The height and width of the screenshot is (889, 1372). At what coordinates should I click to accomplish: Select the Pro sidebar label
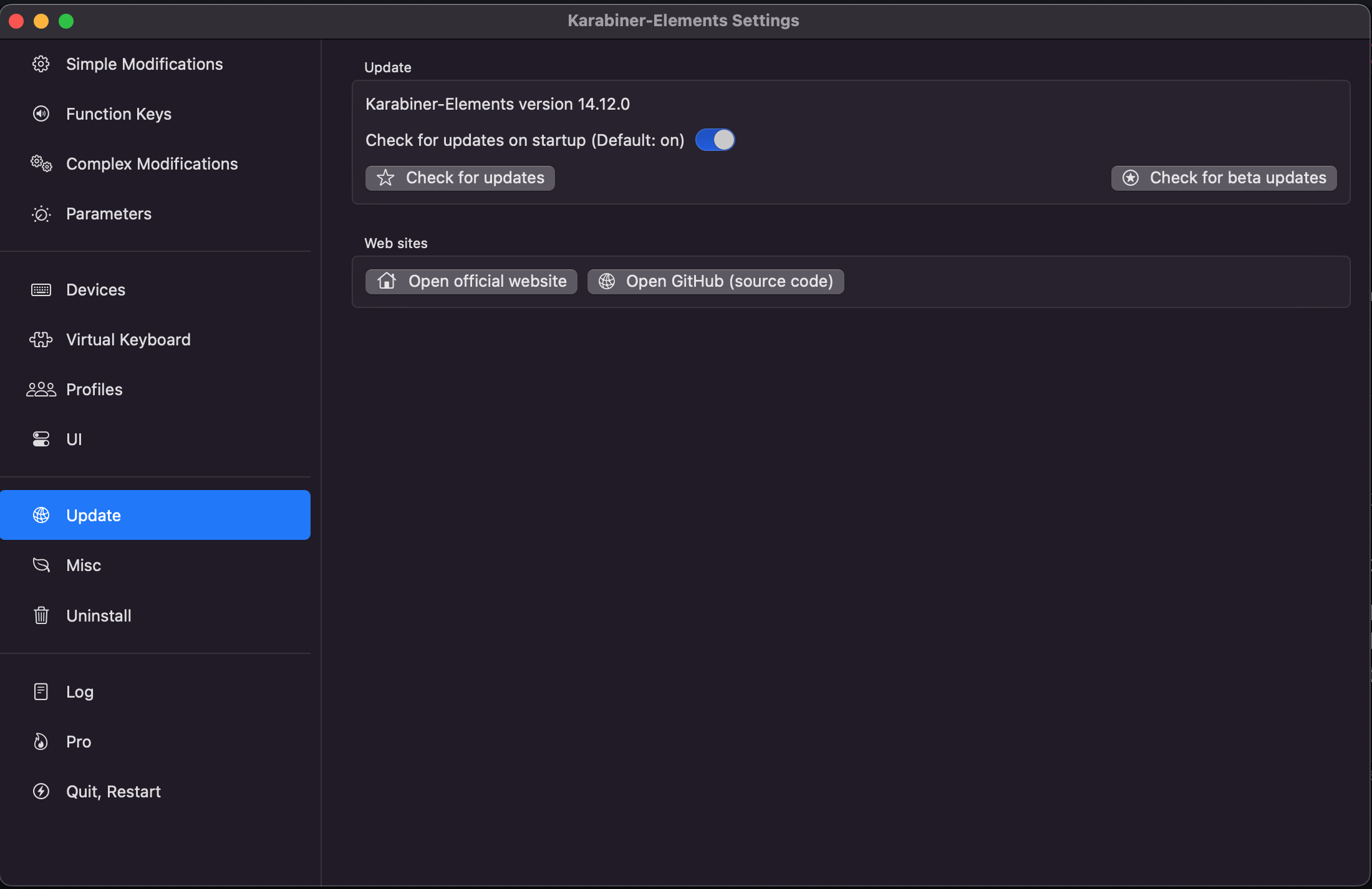(79, 742)
